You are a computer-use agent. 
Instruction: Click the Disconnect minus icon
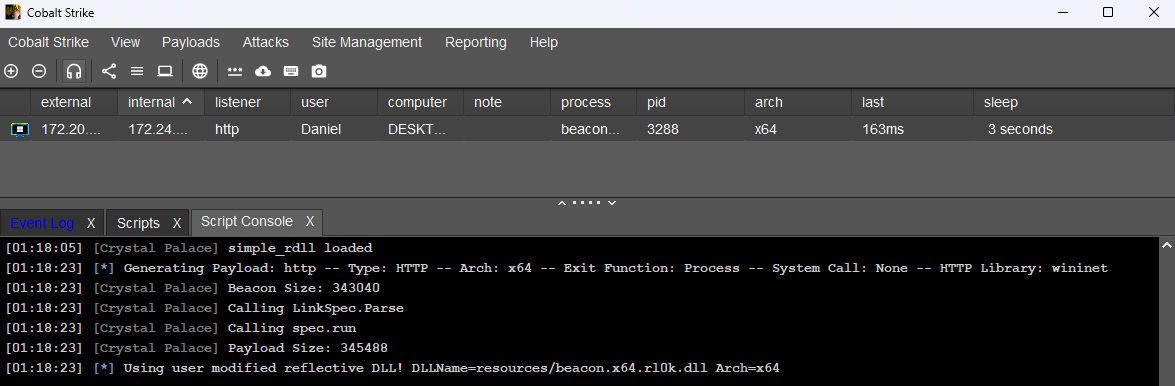coord(39,71)
